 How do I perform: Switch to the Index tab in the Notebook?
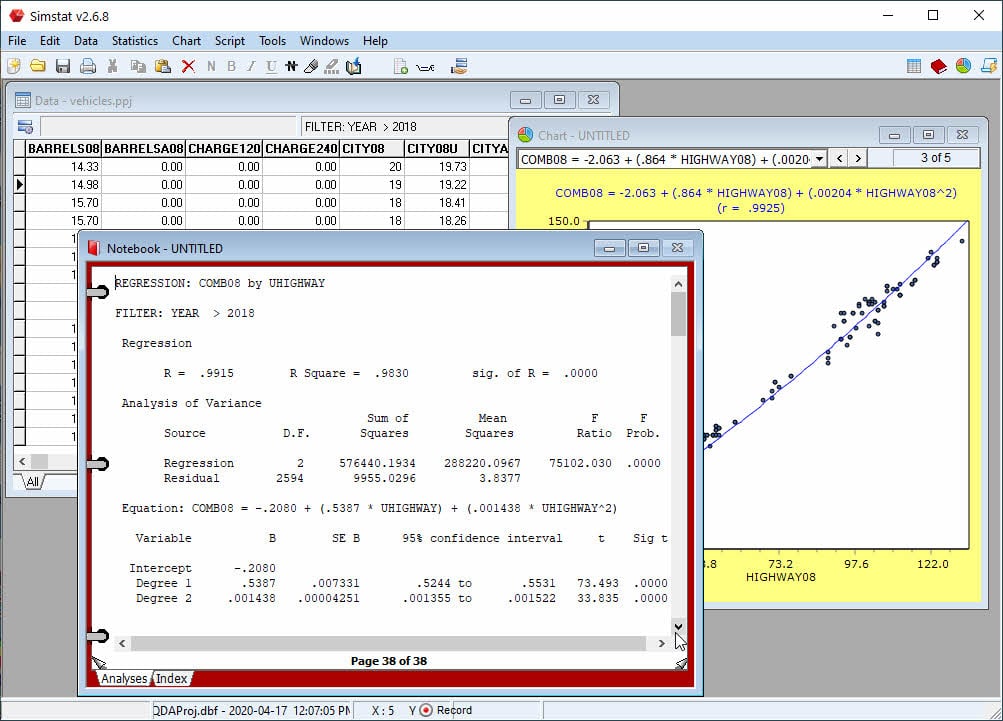pos(169,678)
